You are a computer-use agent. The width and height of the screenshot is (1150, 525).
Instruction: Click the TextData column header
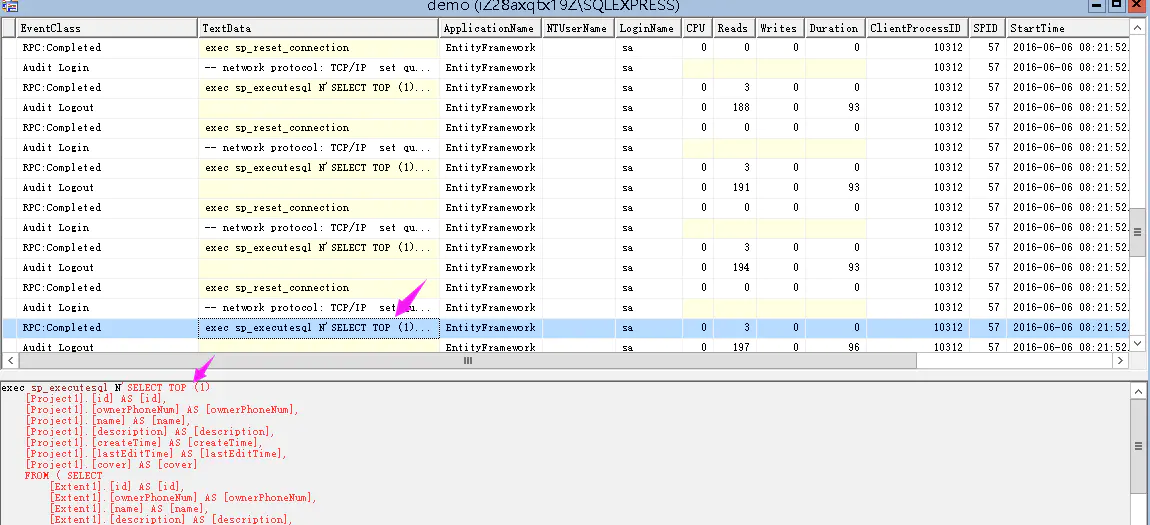[318, 28]
